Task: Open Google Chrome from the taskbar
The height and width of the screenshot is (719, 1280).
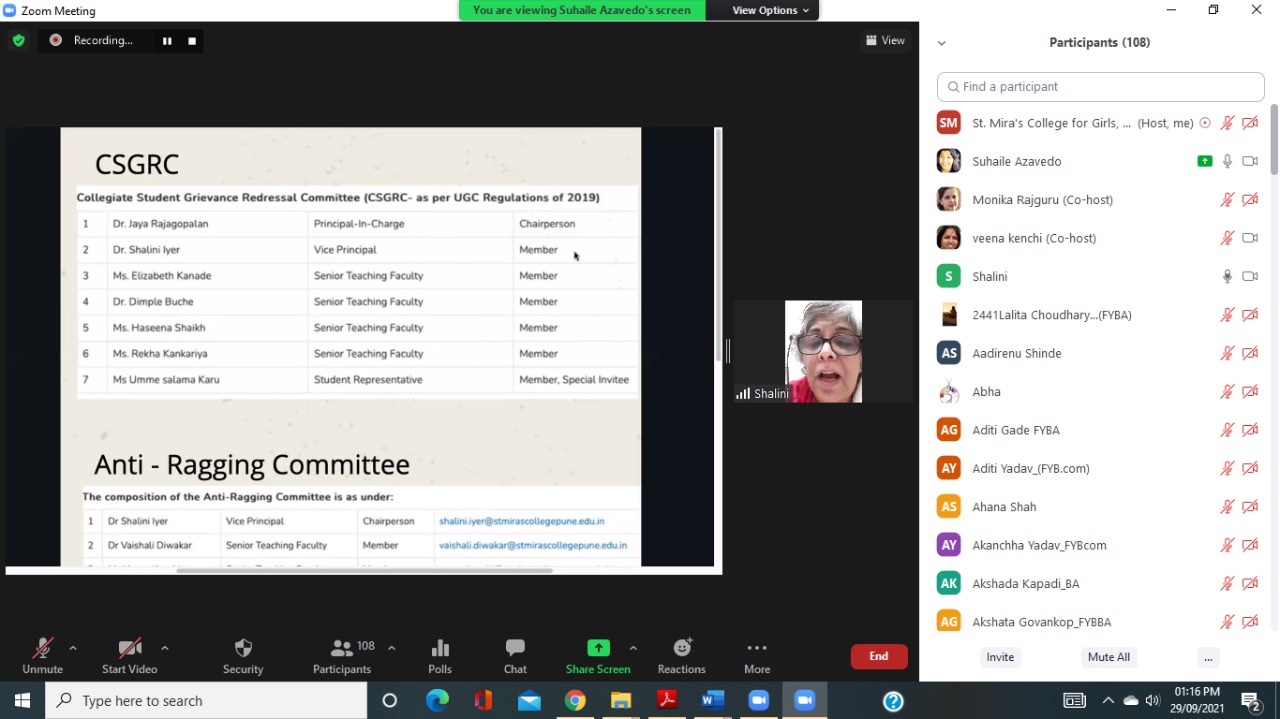Action: pos(575,701)
